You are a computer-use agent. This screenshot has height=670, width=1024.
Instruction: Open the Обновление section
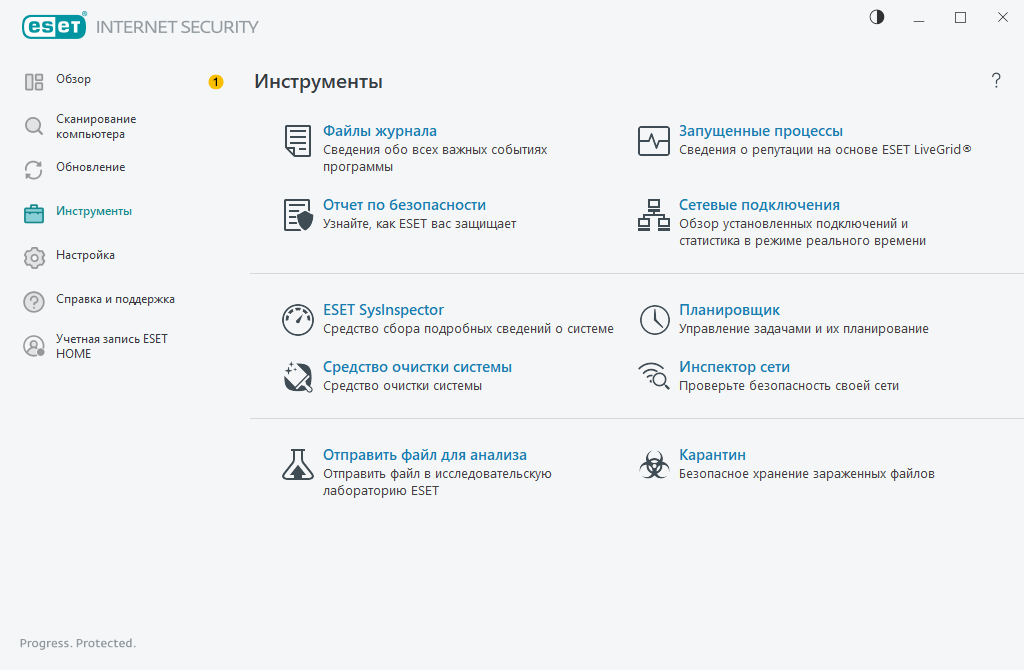click(90, 167)
